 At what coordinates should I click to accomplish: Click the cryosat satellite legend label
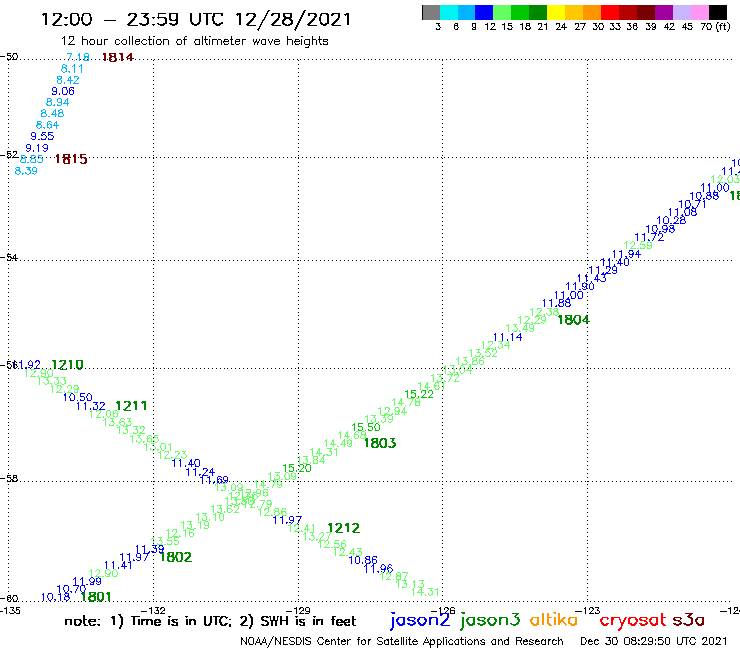633,620
